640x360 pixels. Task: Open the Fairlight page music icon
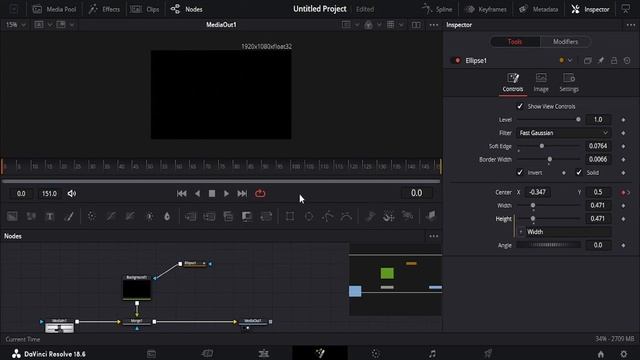point(432,353)
